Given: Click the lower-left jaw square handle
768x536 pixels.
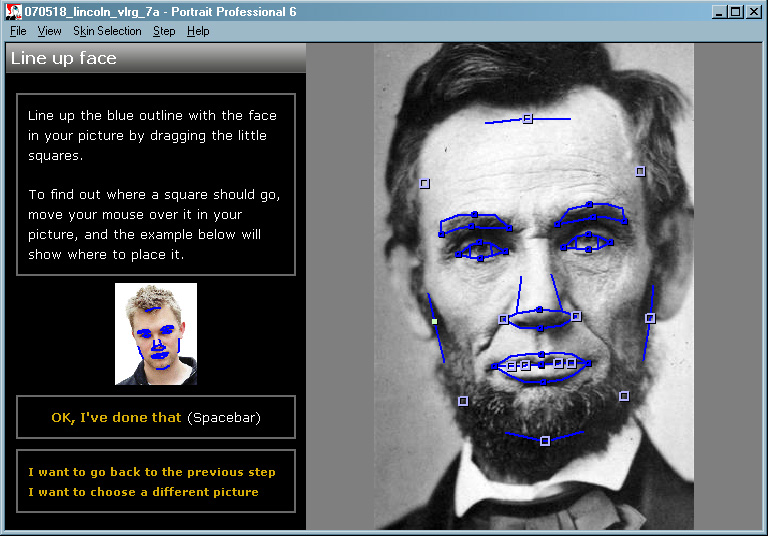Looking at the screenshot, I should pos(463,401).
